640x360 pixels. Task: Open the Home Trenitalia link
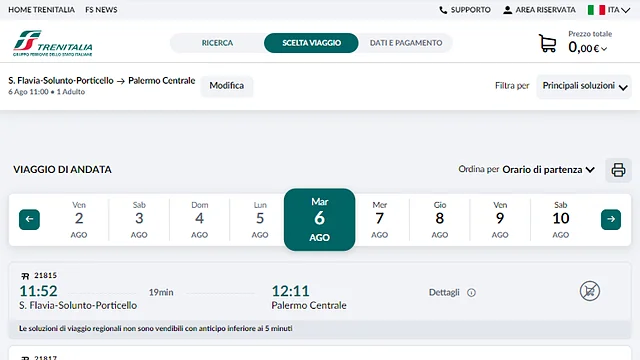pyautogui.click(x=41, y=10)
